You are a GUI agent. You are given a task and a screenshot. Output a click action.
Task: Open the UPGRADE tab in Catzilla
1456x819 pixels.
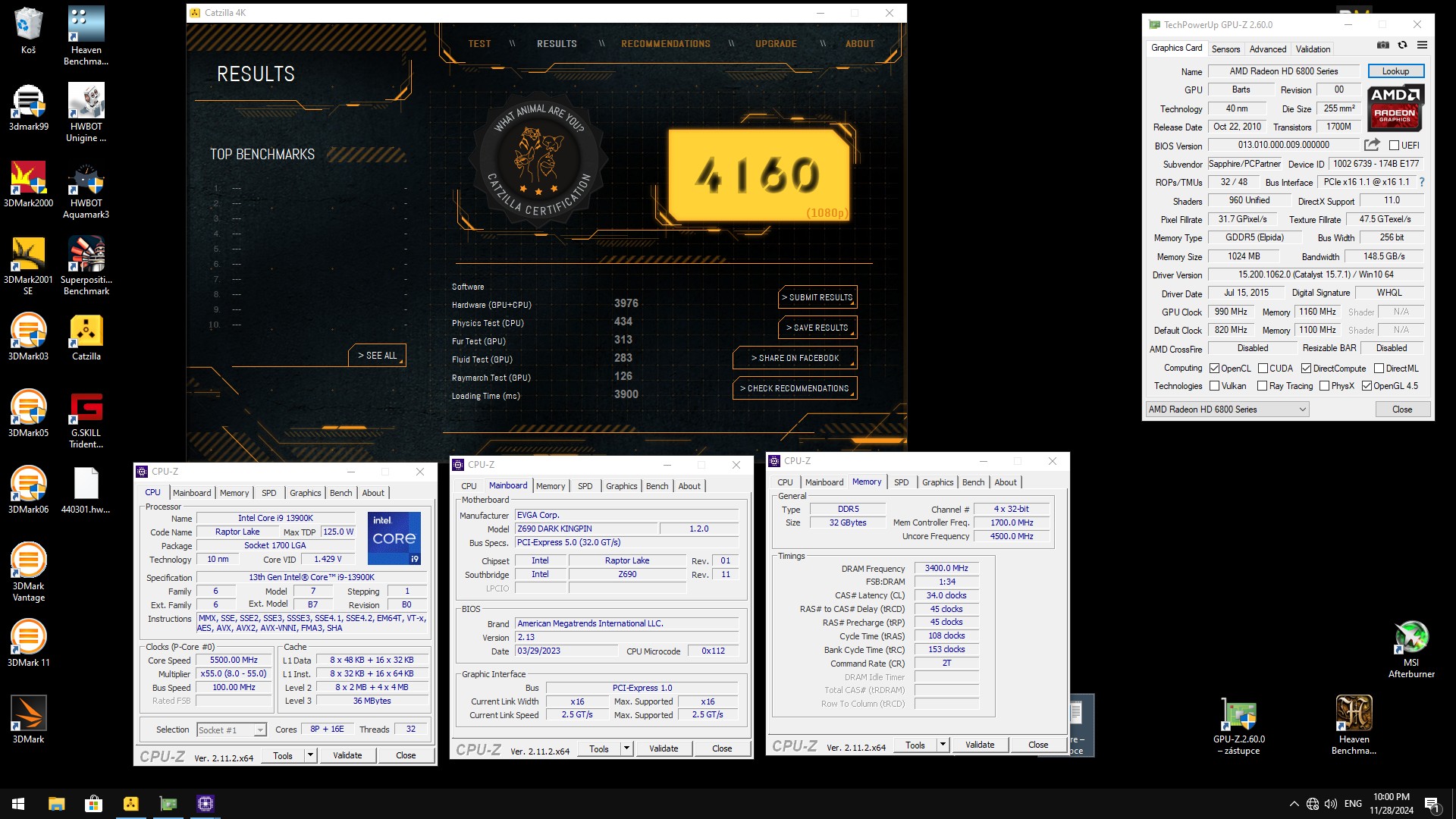pos(776,44)
